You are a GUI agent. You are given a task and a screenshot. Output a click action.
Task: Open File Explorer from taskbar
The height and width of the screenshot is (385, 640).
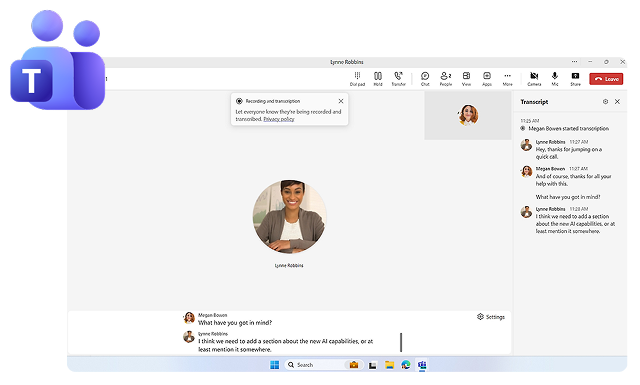click(389, 365)
